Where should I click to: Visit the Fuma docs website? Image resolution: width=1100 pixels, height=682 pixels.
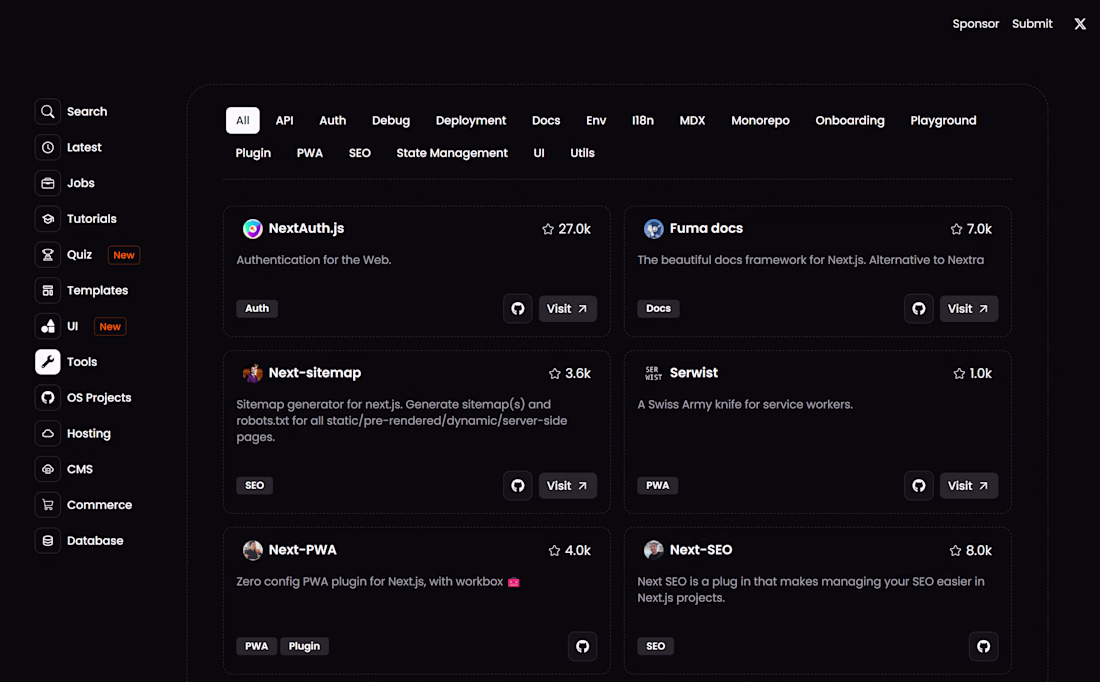coord(968,309)
